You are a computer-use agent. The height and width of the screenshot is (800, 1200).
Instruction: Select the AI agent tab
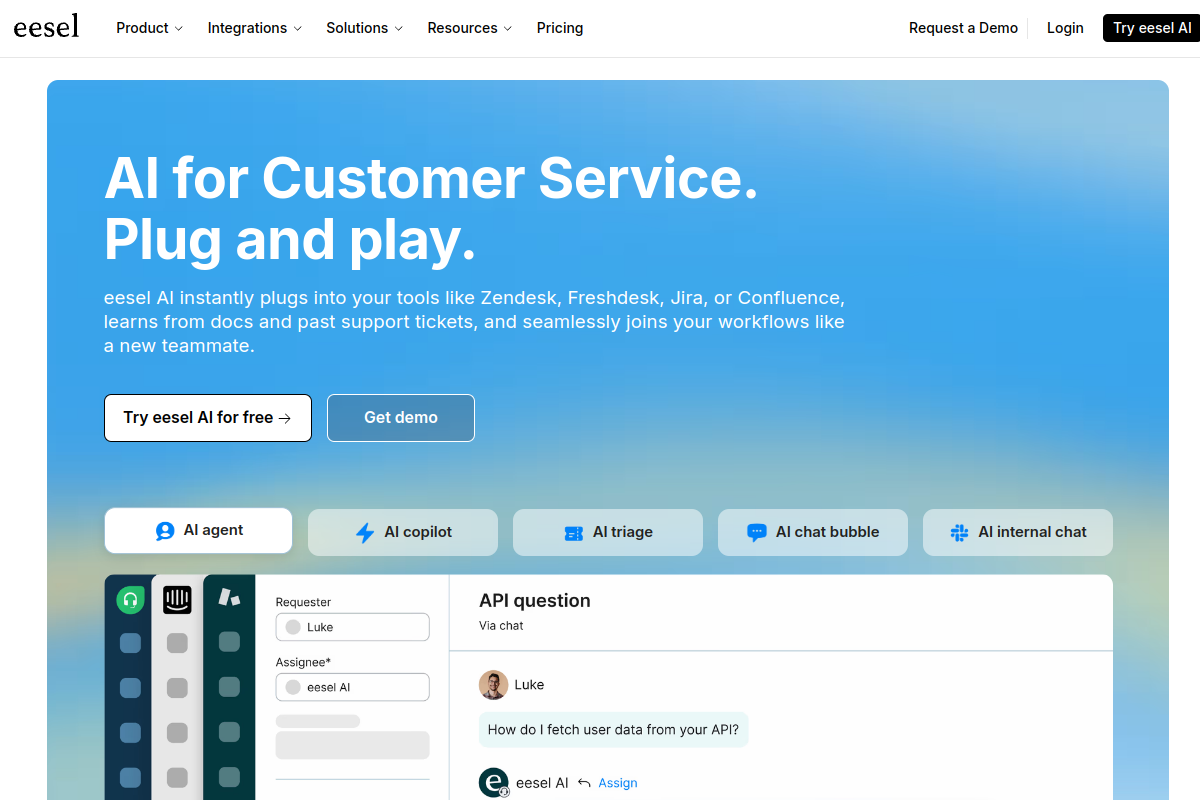(198, 531)
